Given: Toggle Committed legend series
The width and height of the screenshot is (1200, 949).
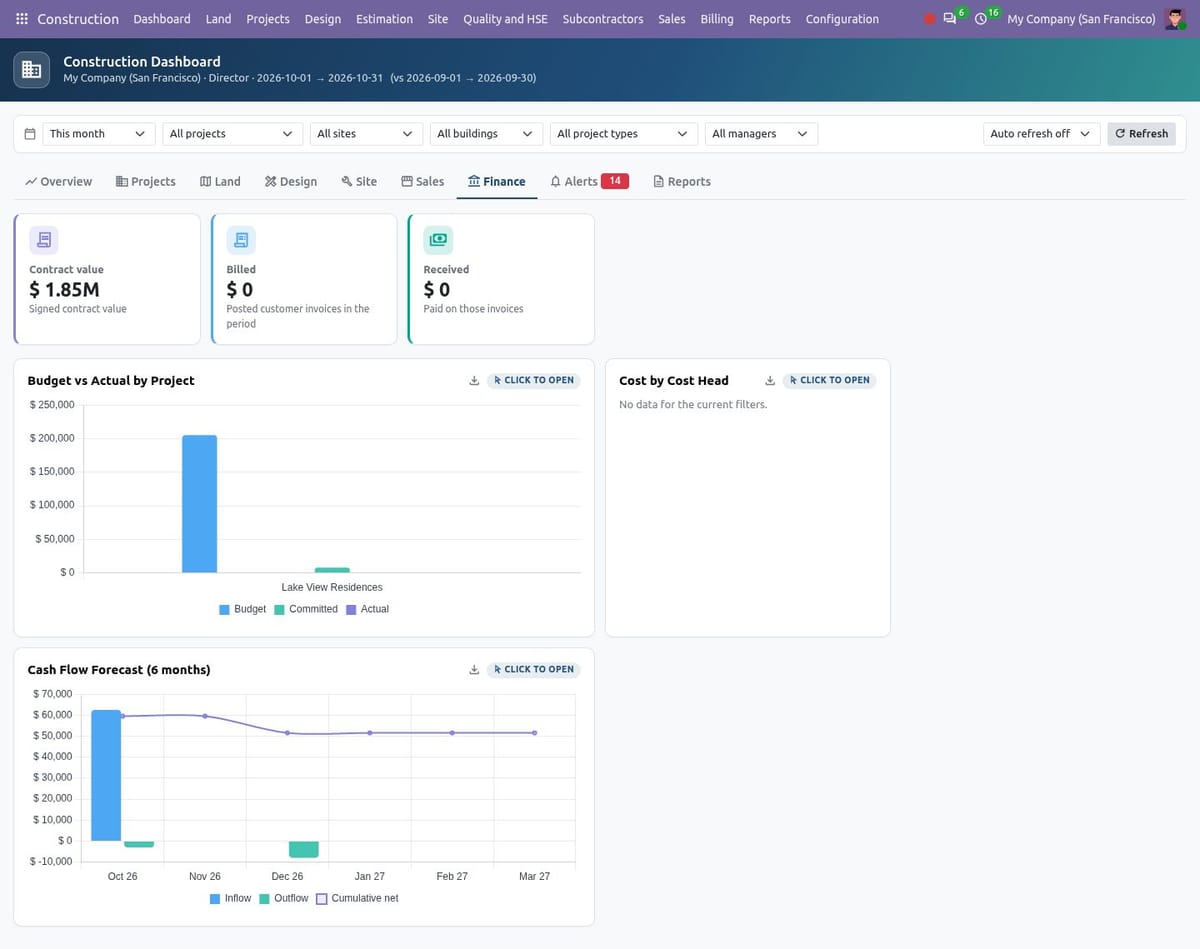Looking at the screenshot, I should pyautogui.click(x=306, y=609).
